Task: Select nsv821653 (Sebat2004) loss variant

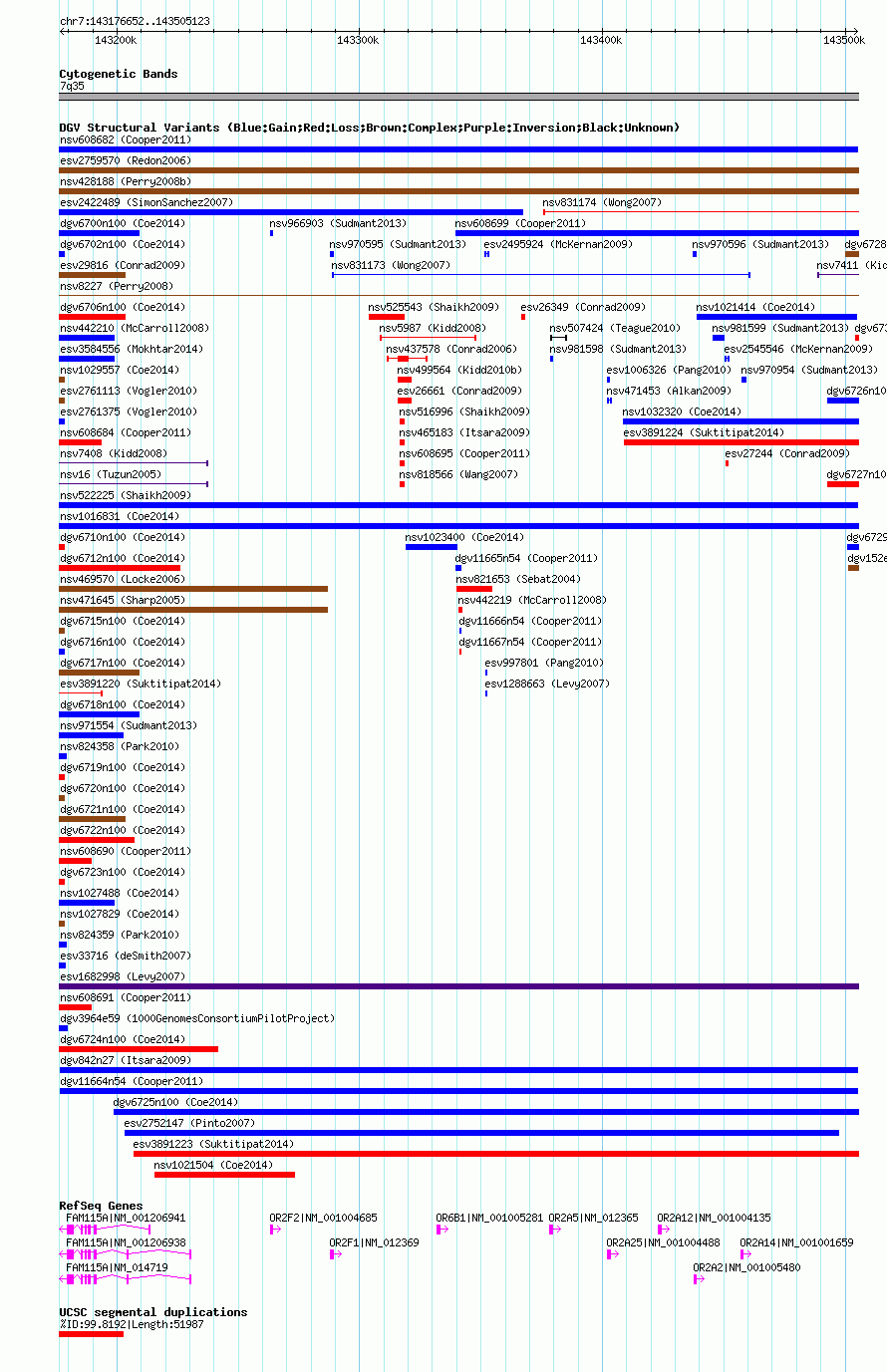Action: click(518, 579)
